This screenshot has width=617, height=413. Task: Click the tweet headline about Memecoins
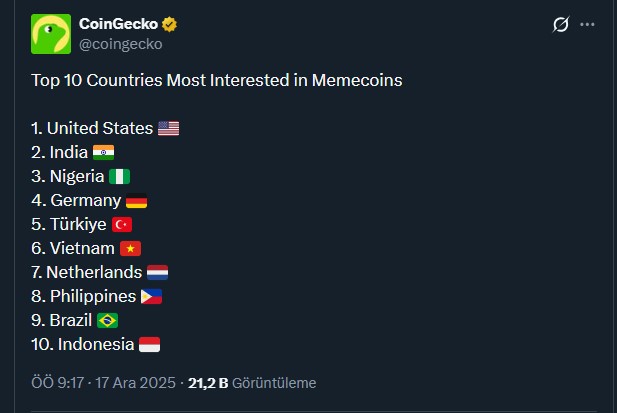pos(216,80)
